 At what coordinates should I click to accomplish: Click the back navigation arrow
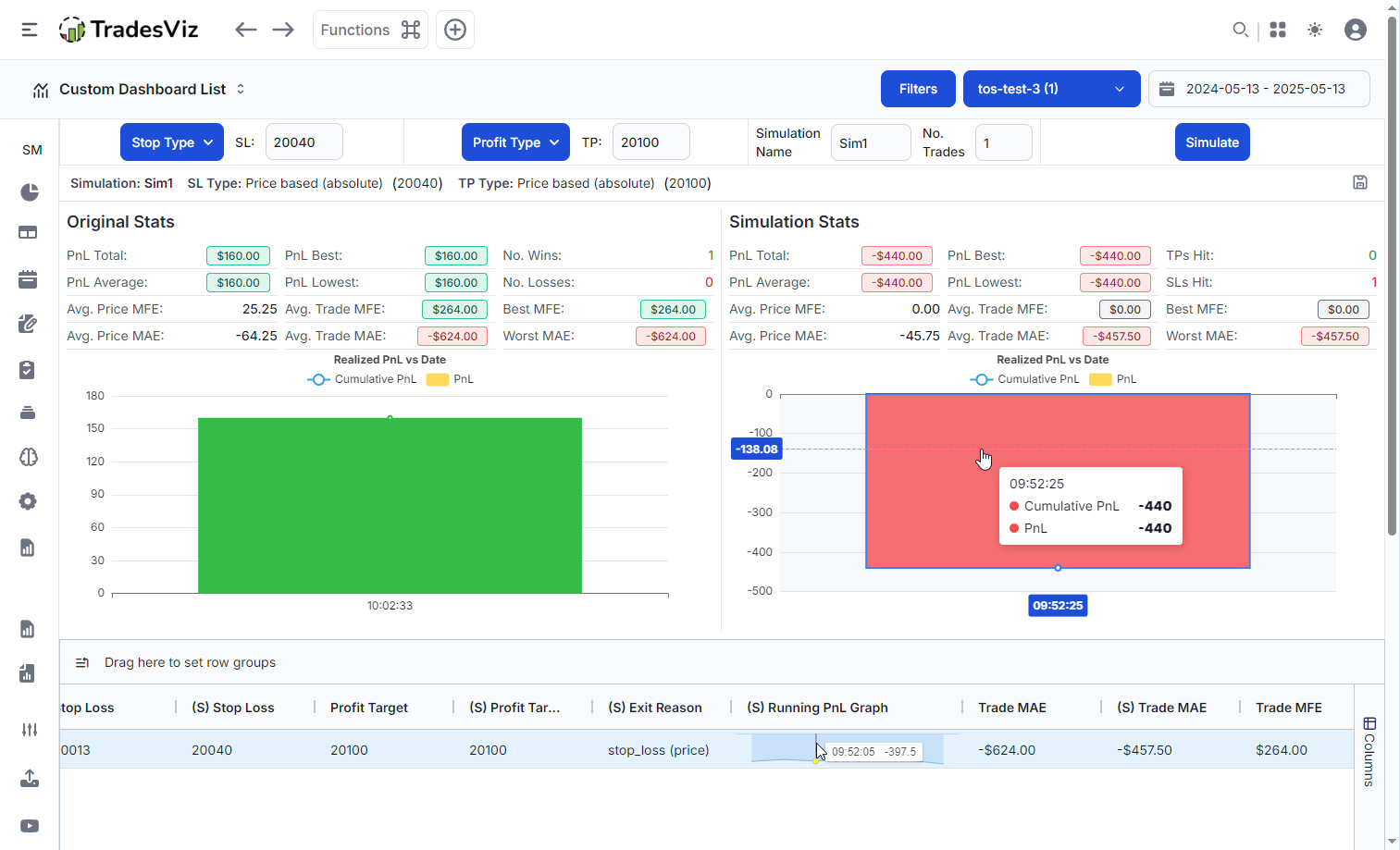(245, 30)
